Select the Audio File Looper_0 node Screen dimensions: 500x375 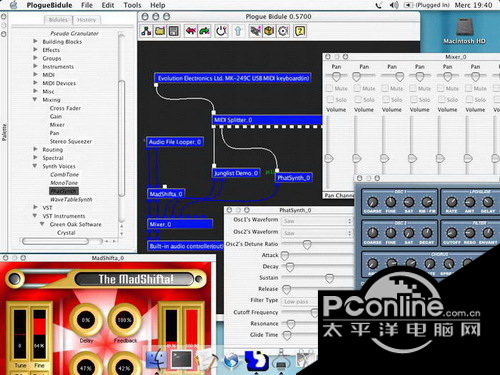click(175, 142)
